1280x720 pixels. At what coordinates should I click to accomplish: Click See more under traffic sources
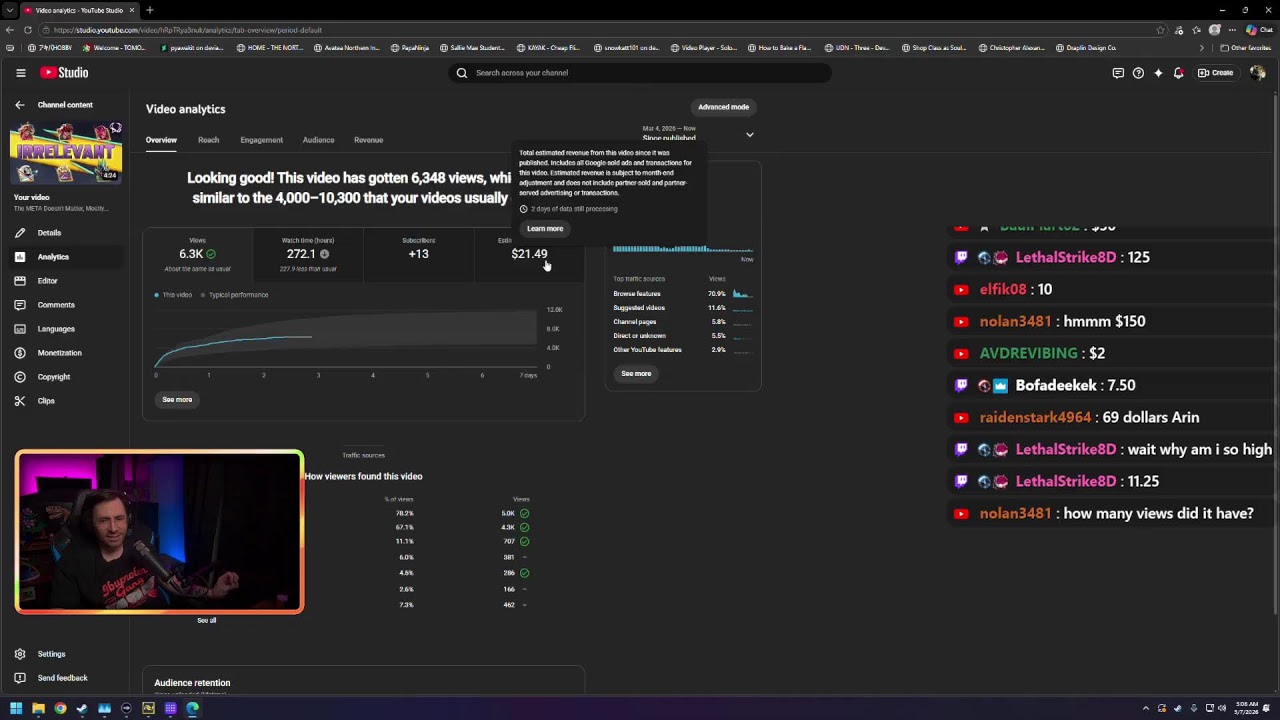tap(636, 374)
